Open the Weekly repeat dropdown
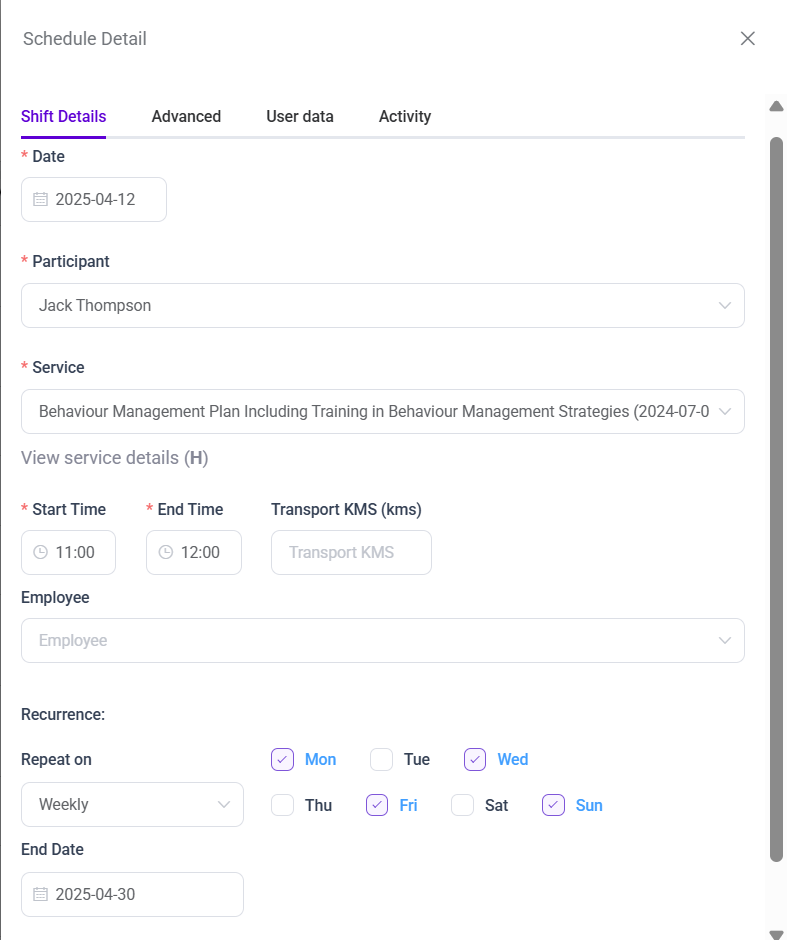This screenshot has height=940, width=787. (132, 804)
